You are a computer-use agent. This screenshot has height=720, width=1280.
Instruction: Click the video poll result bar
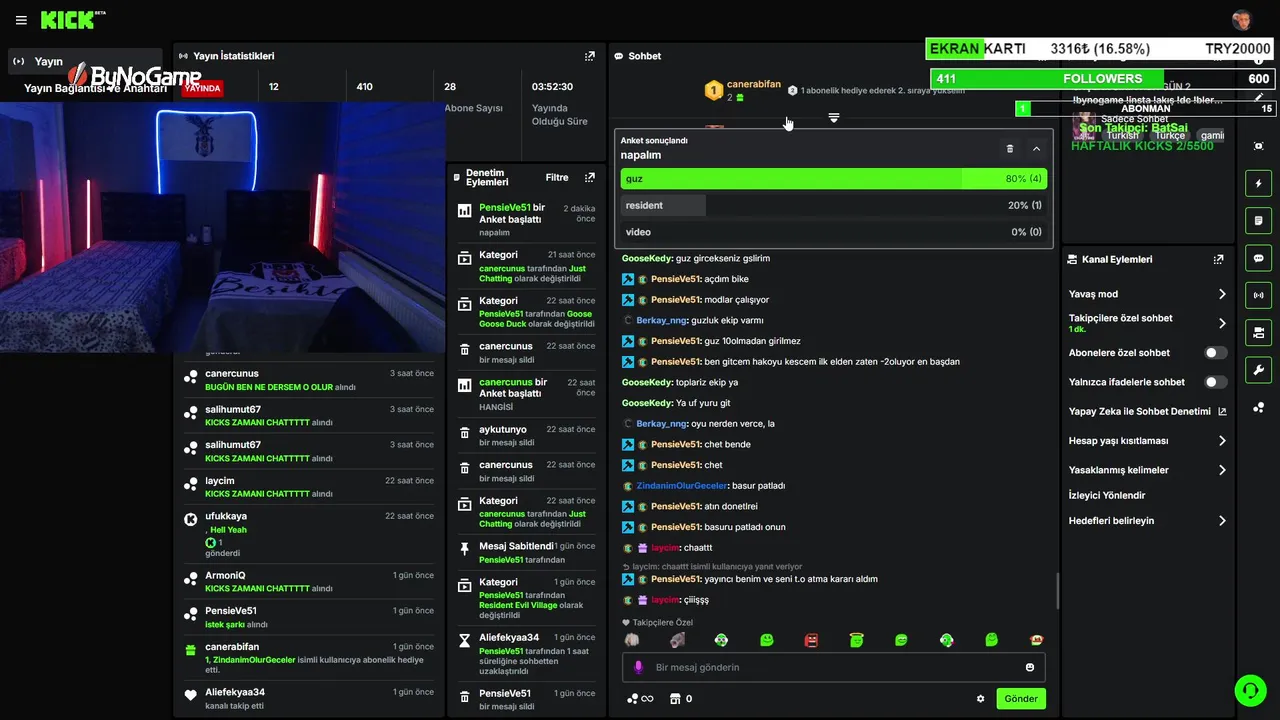(x=833, y=232)
